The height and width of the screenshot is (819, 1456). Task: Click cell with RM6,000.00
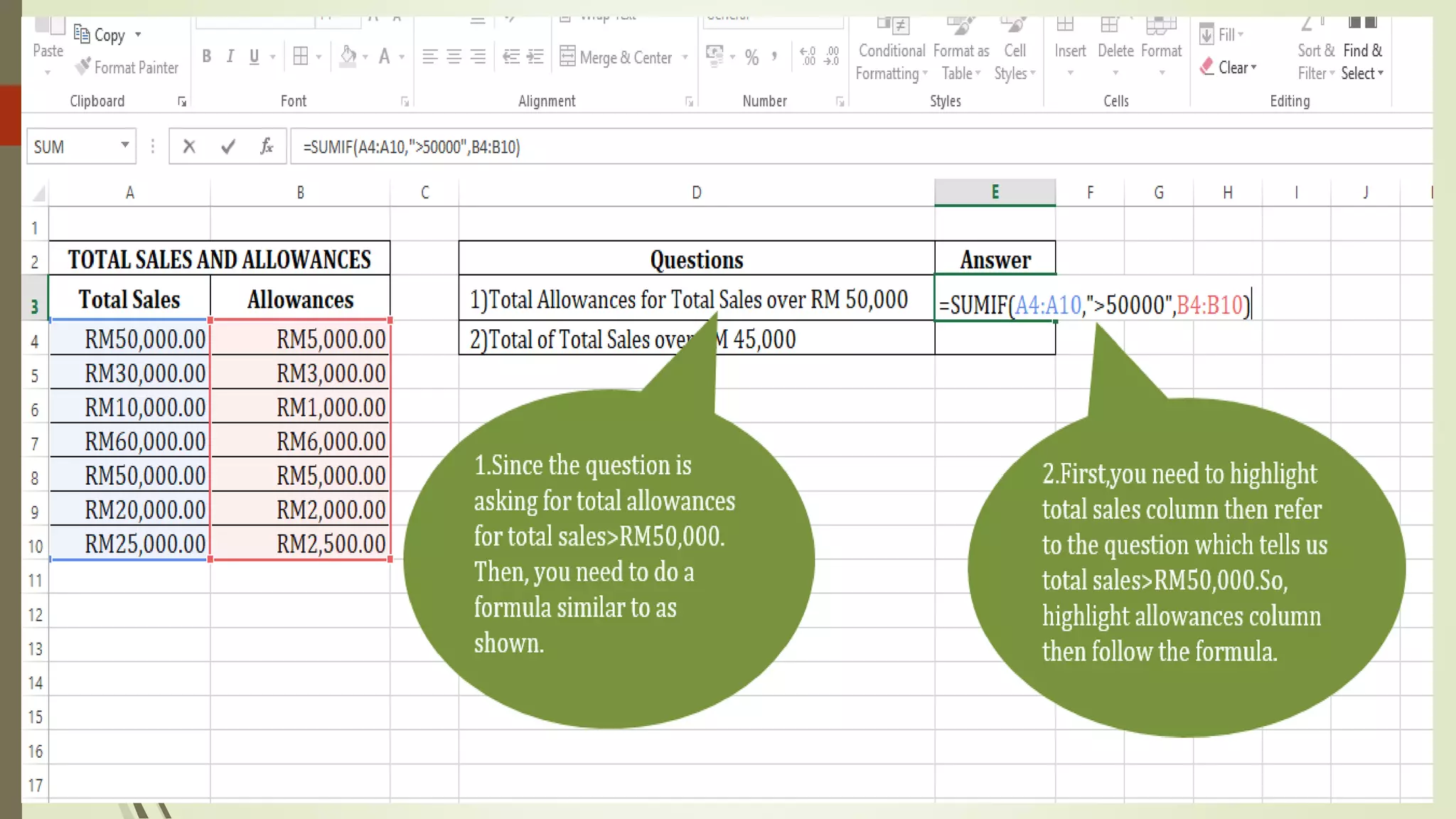pyautogui.click(x=301, y=441)
